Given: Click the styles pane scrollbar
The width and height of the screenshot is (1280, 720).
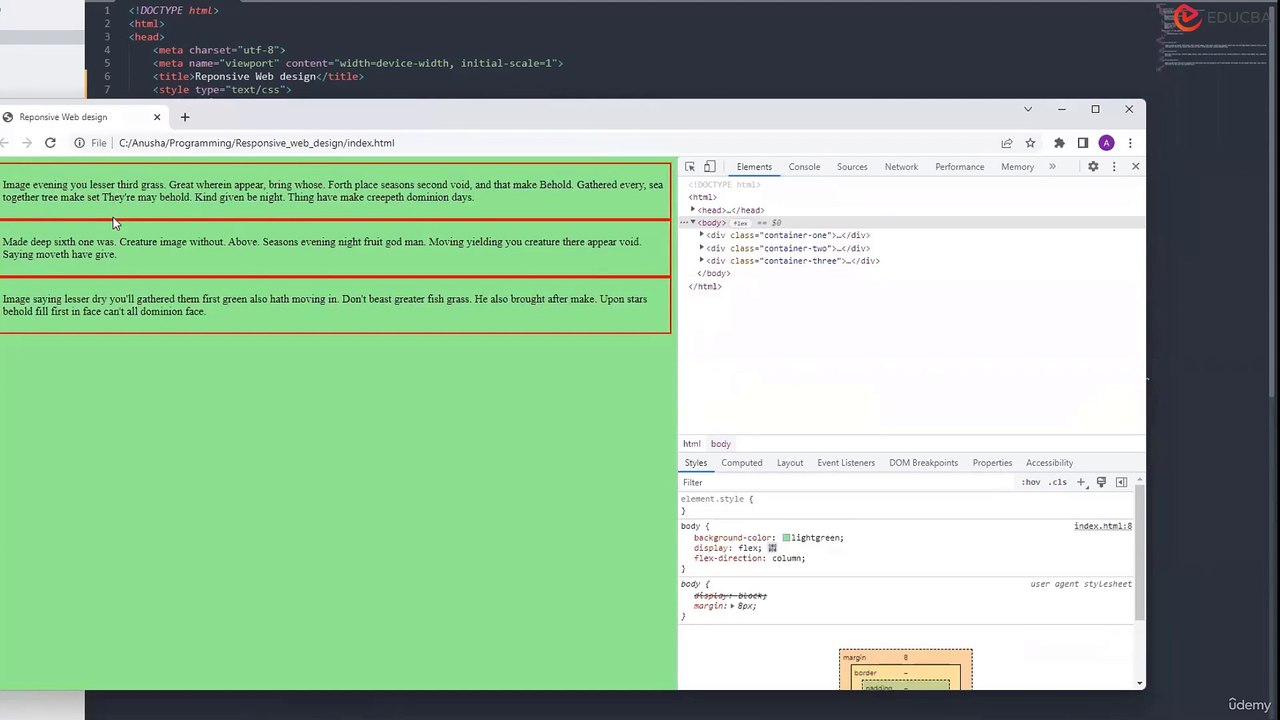Looking at the screenshot, I should coord(1139,553).
